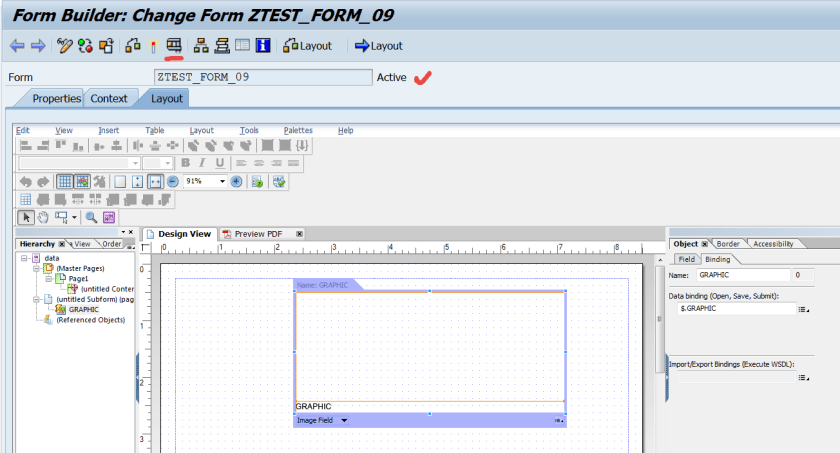Choose the Select arrow tool
This screenshot has height=453, width=840.
26,217
